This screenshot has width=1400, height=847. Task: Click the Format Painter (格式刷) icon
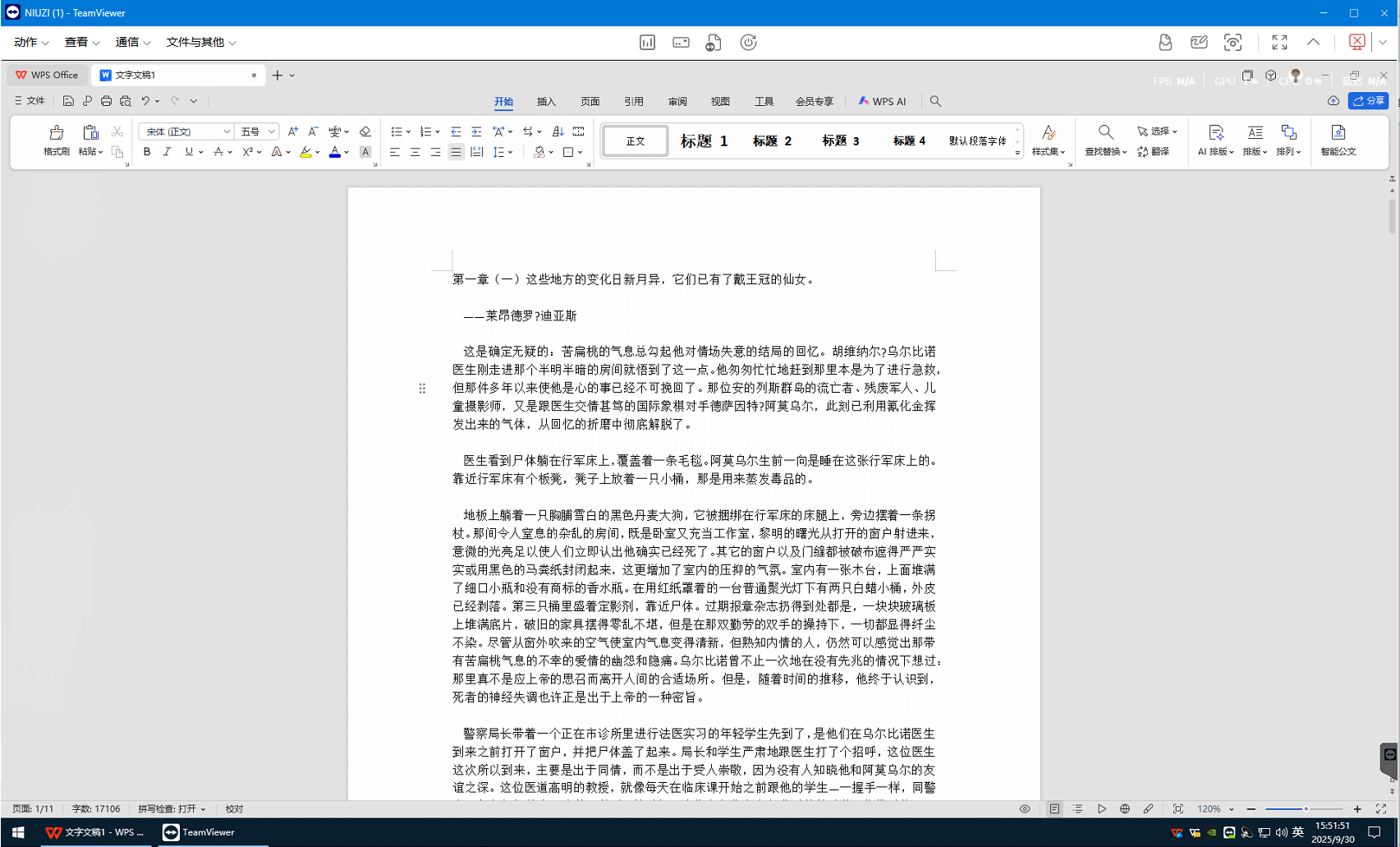pos(56,133)
